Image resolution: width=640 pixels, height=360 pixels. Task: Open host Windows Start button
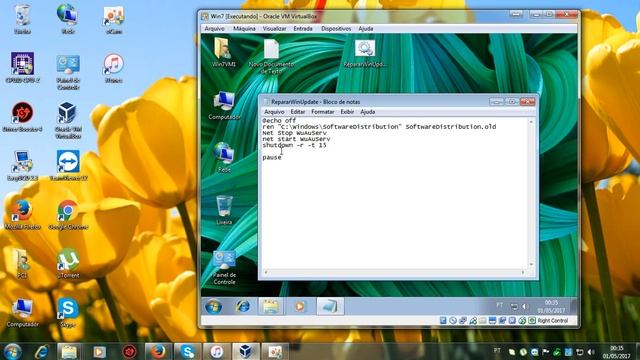(12, 351)
